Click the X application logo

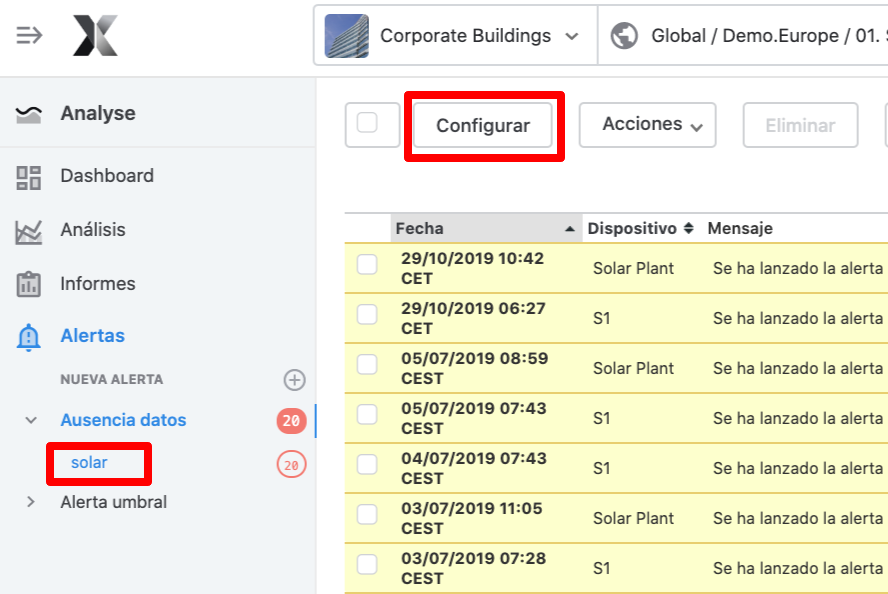coord(95,36)
